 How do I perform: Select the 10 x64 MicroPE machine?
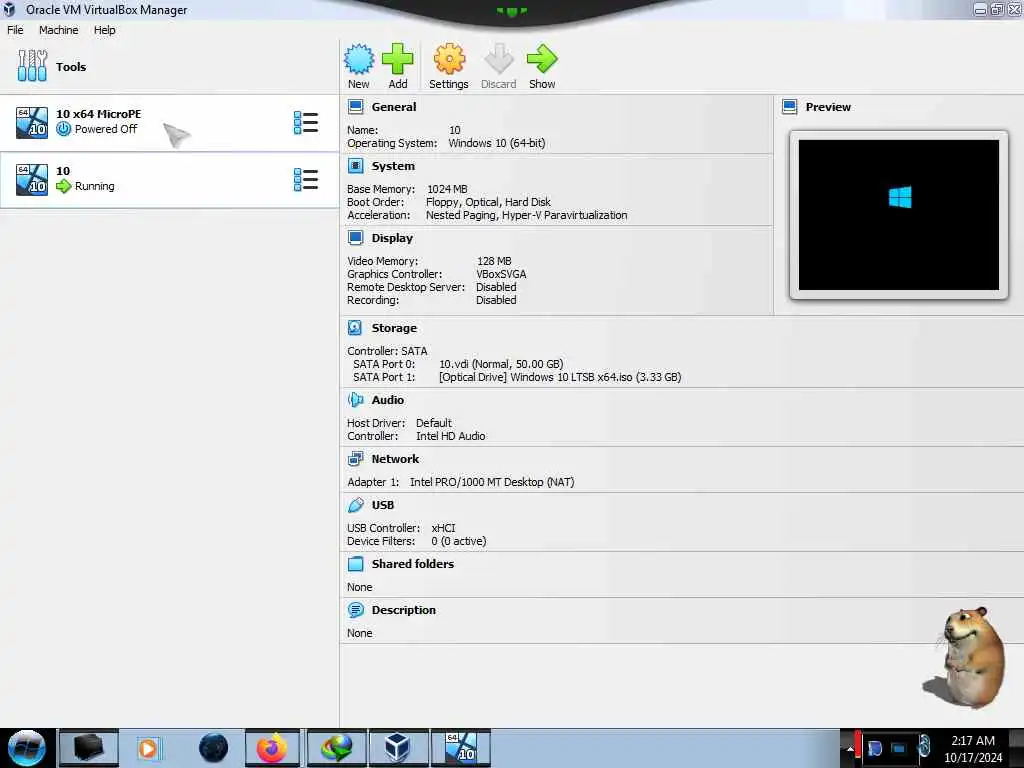coord(169,123)
